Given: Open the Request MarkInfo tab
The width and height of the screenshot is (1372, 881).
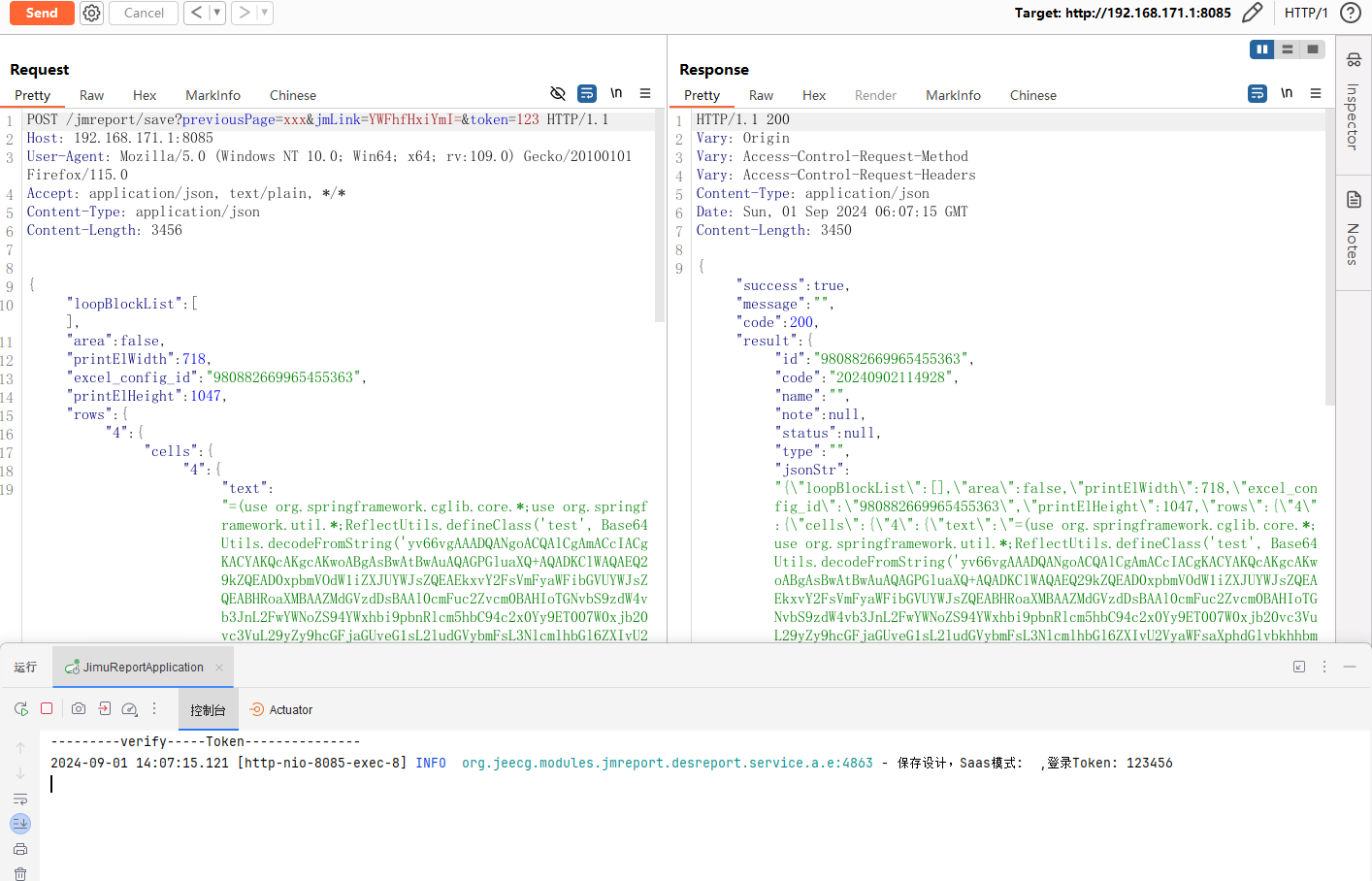Looking at the screenshot, I should click(212, 95).
